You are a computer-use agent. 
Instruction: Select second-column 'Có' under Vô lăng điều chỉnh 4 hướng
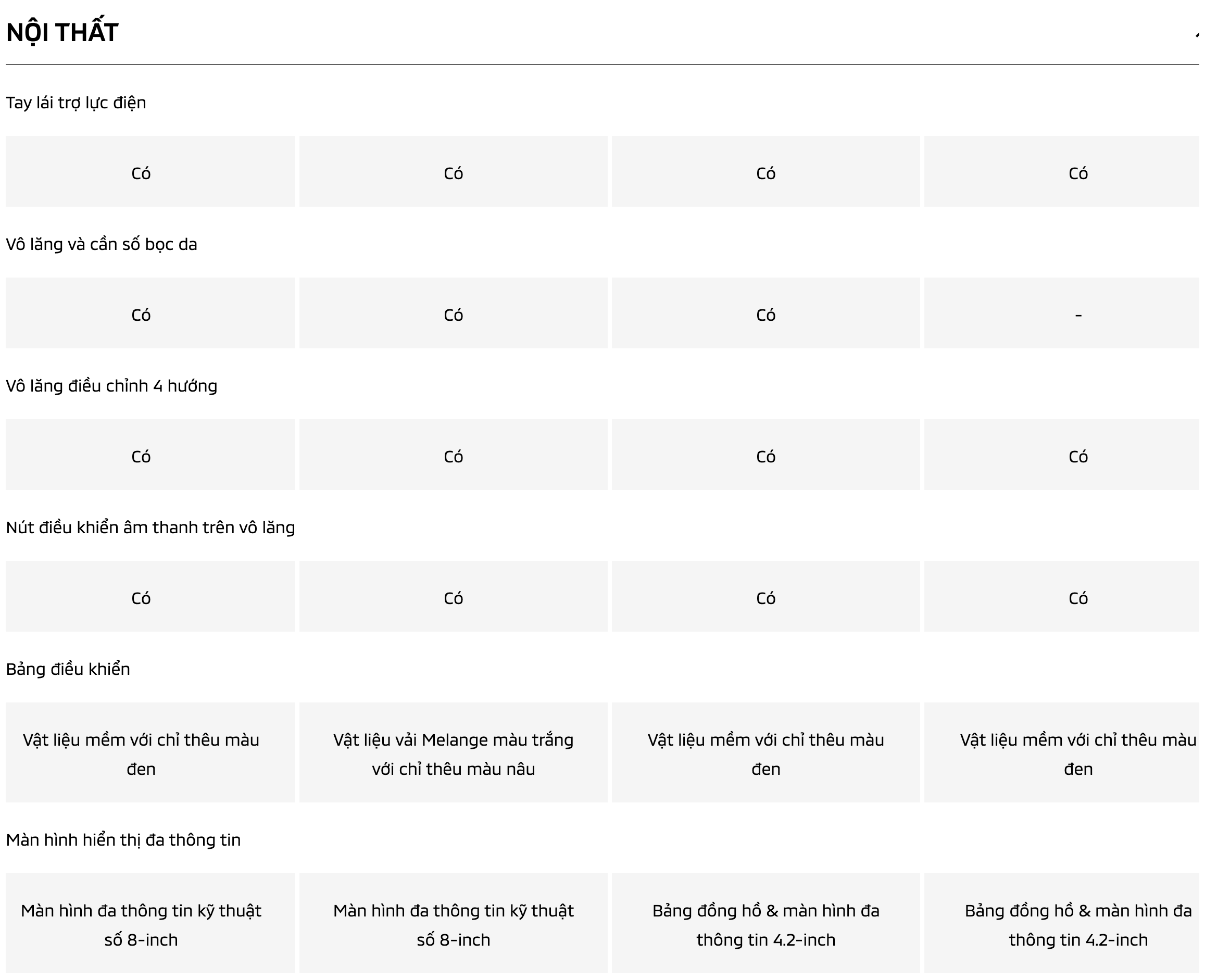tap(453, 456)
